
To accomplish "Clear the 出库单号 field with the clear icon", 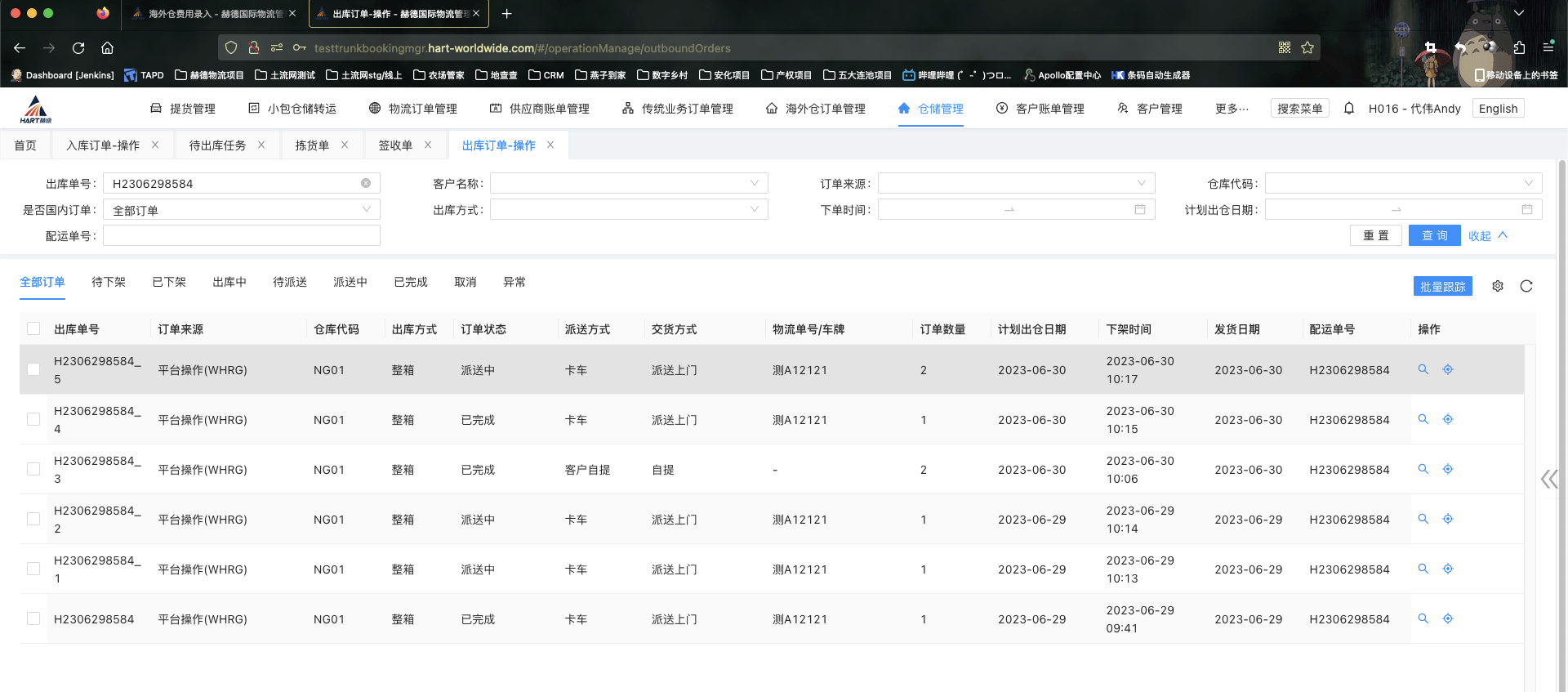I will [x=366, y=183].
